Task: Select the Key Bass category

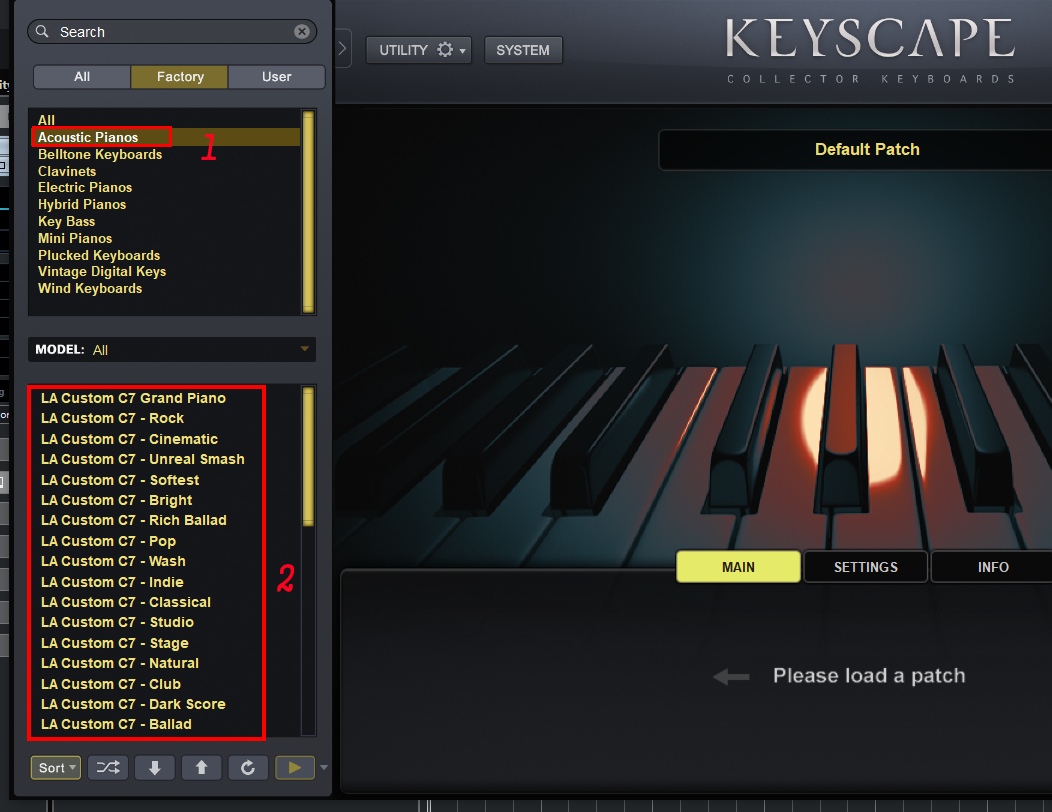Action: 66,221
